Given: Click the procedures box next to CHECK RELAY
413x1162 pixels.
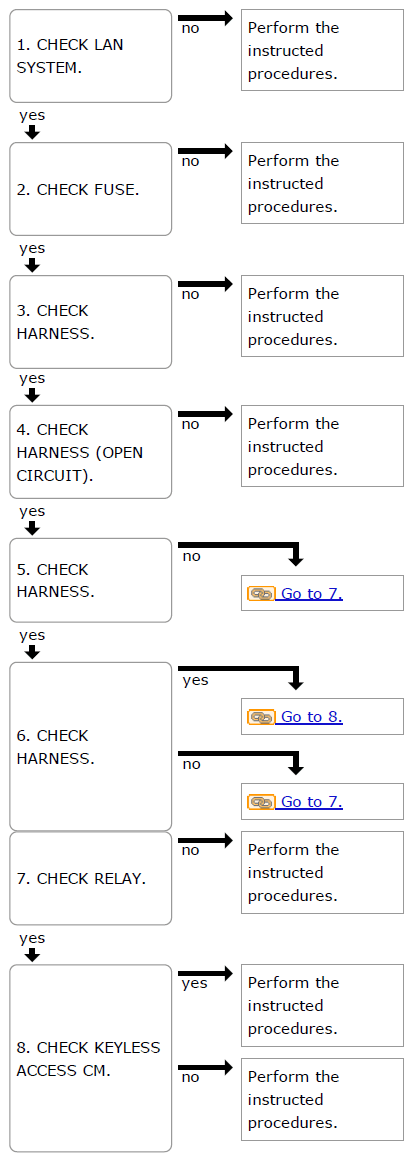Looking at the screenshot, I should [322, 872].
